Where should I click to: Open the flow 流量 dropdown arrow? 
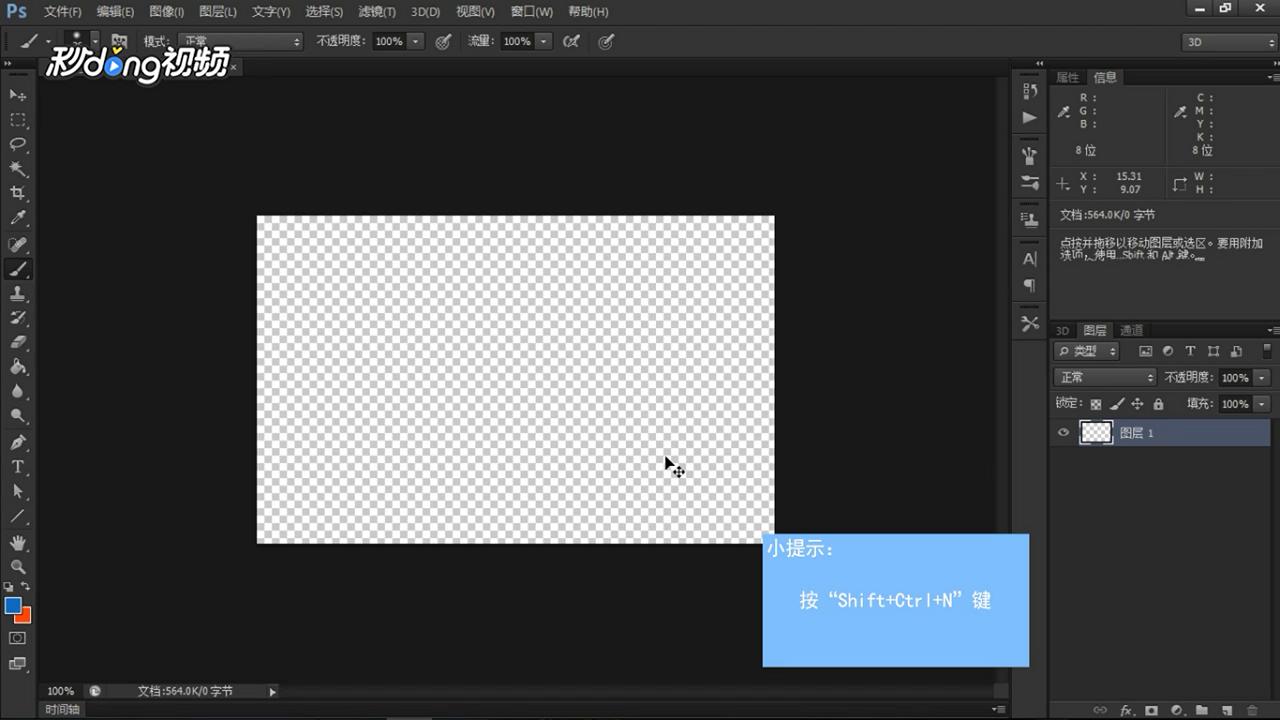point(544,41)
